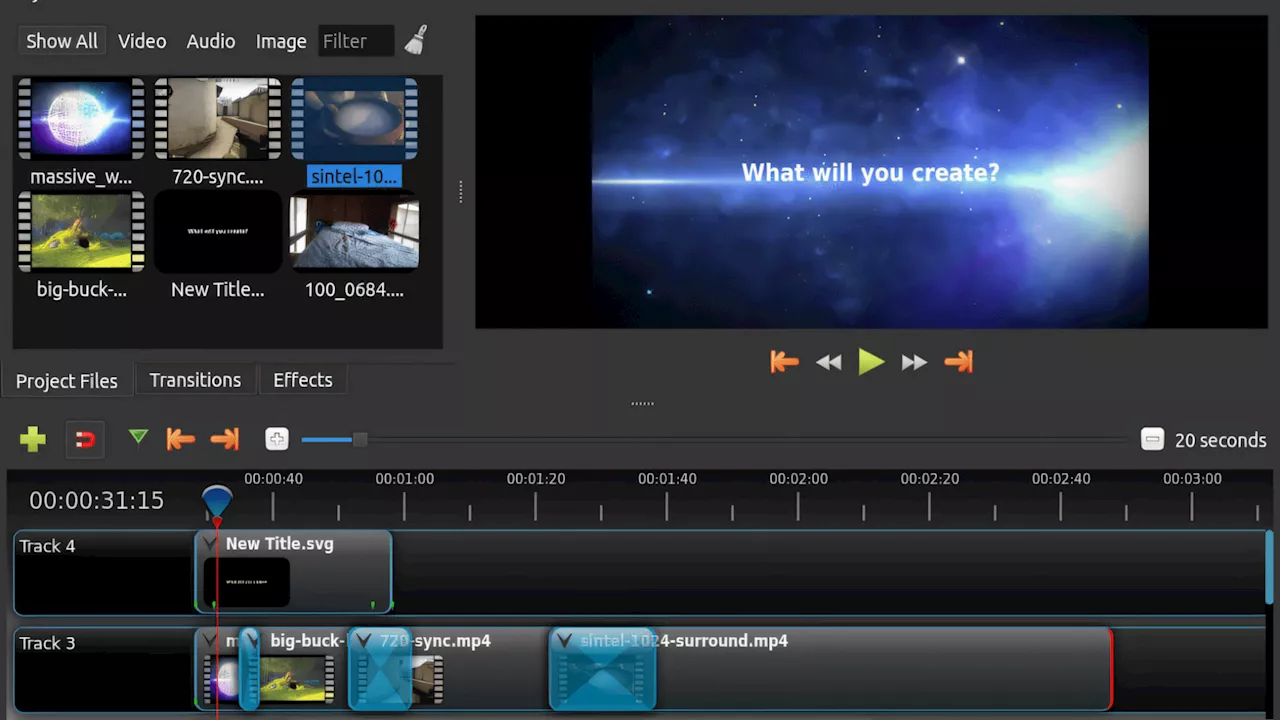
Task: Open the Transitions tab
Action: (x=195, y=380)
